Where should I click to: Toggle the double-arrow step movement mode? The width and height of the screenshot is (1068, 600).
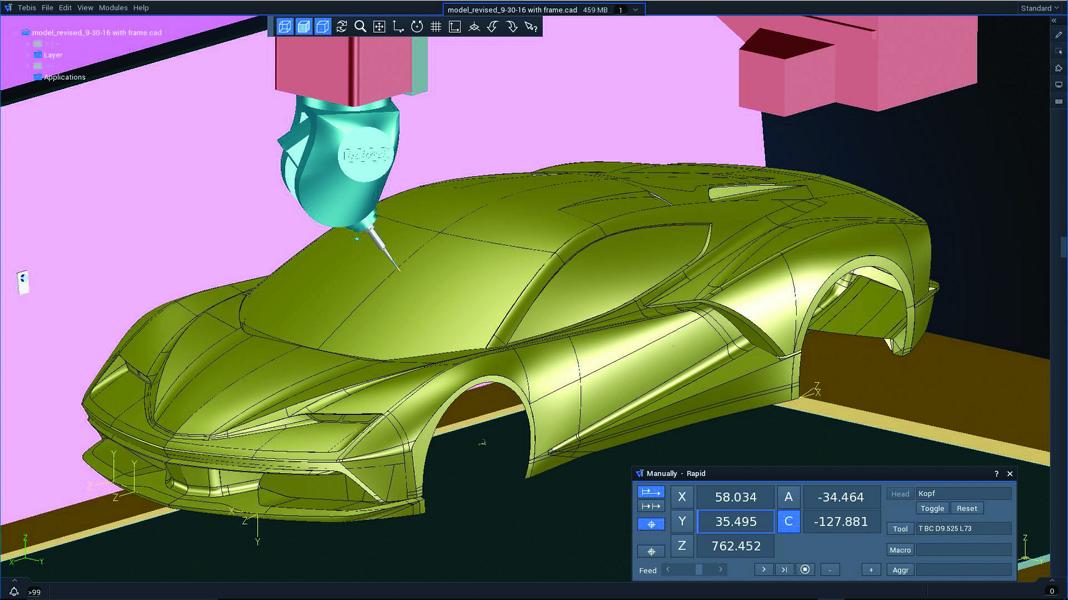(x=651, y=506)
